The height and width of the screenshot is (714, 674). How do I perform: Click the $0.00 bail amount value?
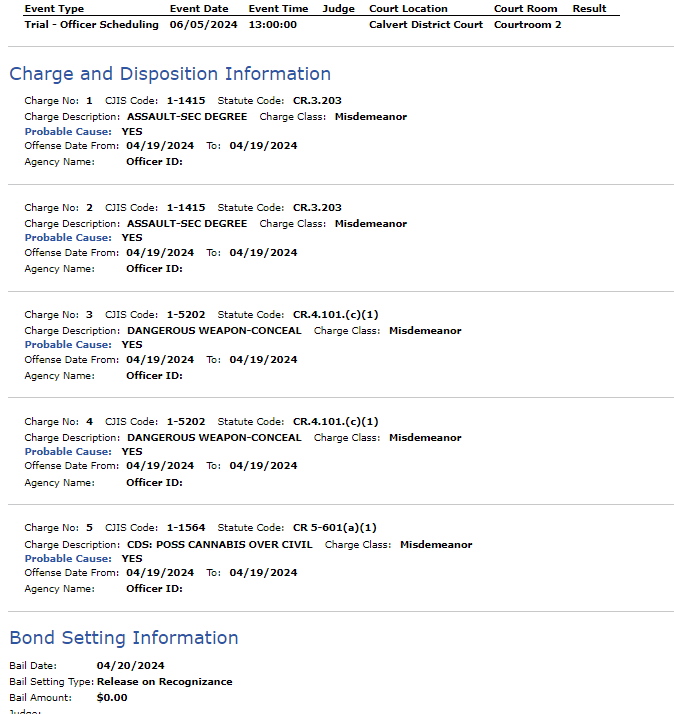click(112, 698)
